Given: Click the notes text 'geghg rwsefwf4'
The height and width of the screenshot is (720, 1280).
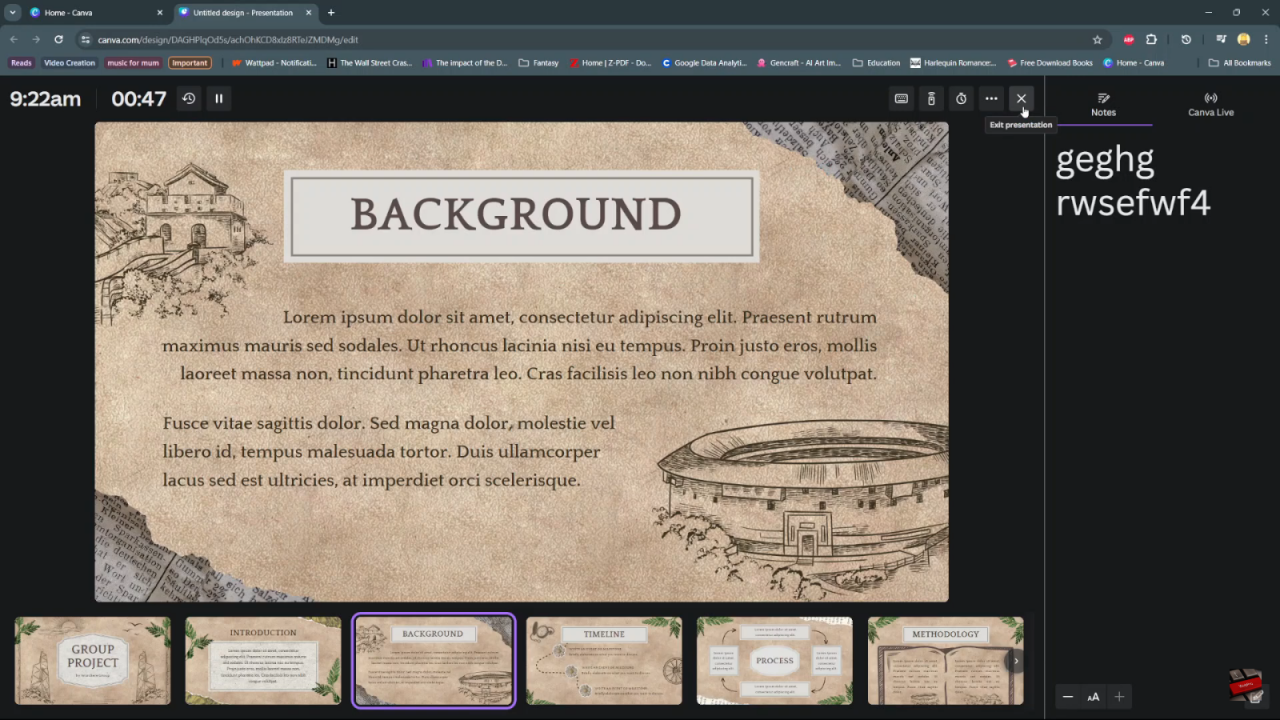Looking at the screenshot, I should [1133, 180].
